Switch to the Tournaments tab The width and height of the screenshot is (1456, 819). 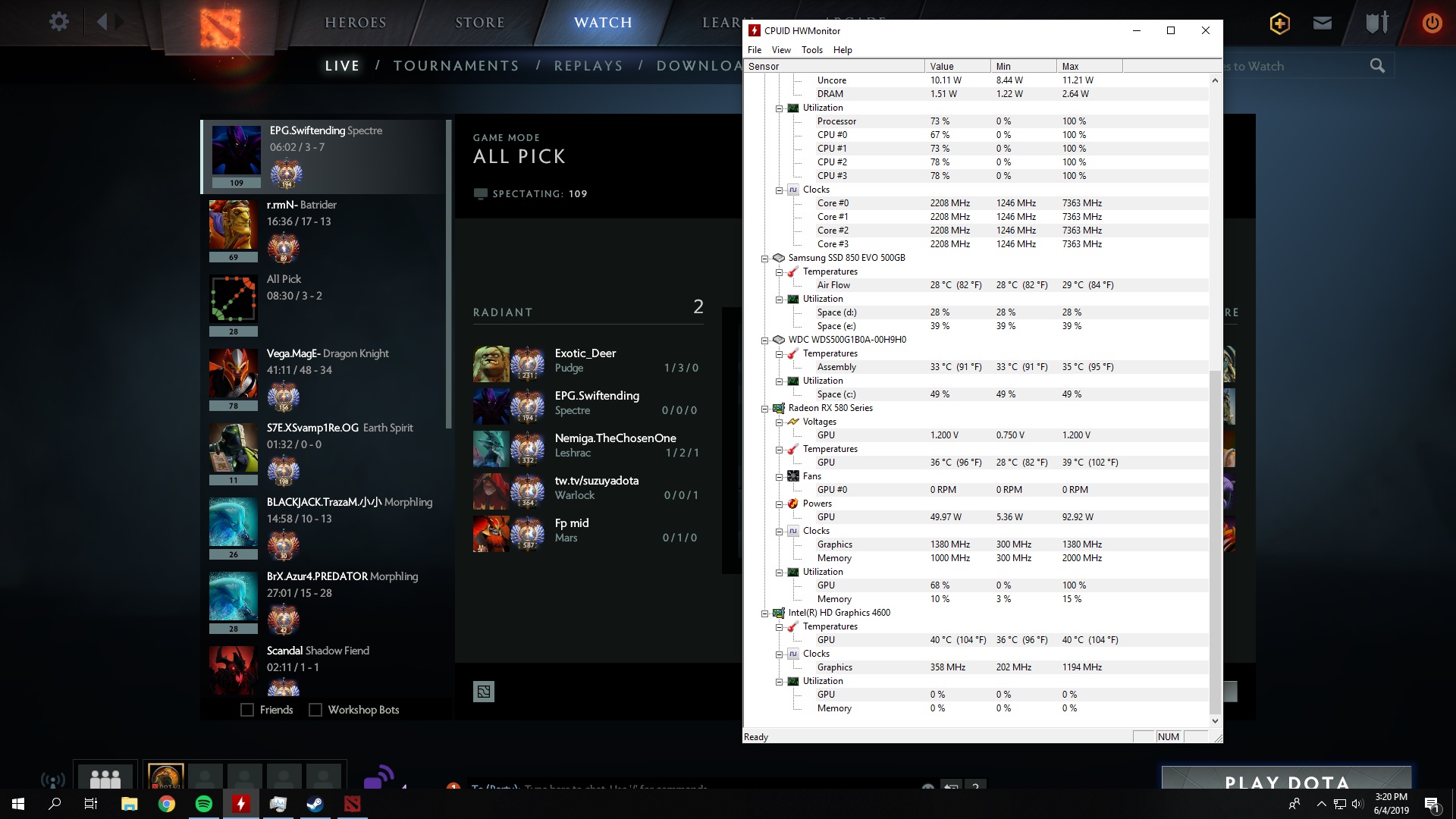click(456, 66)
